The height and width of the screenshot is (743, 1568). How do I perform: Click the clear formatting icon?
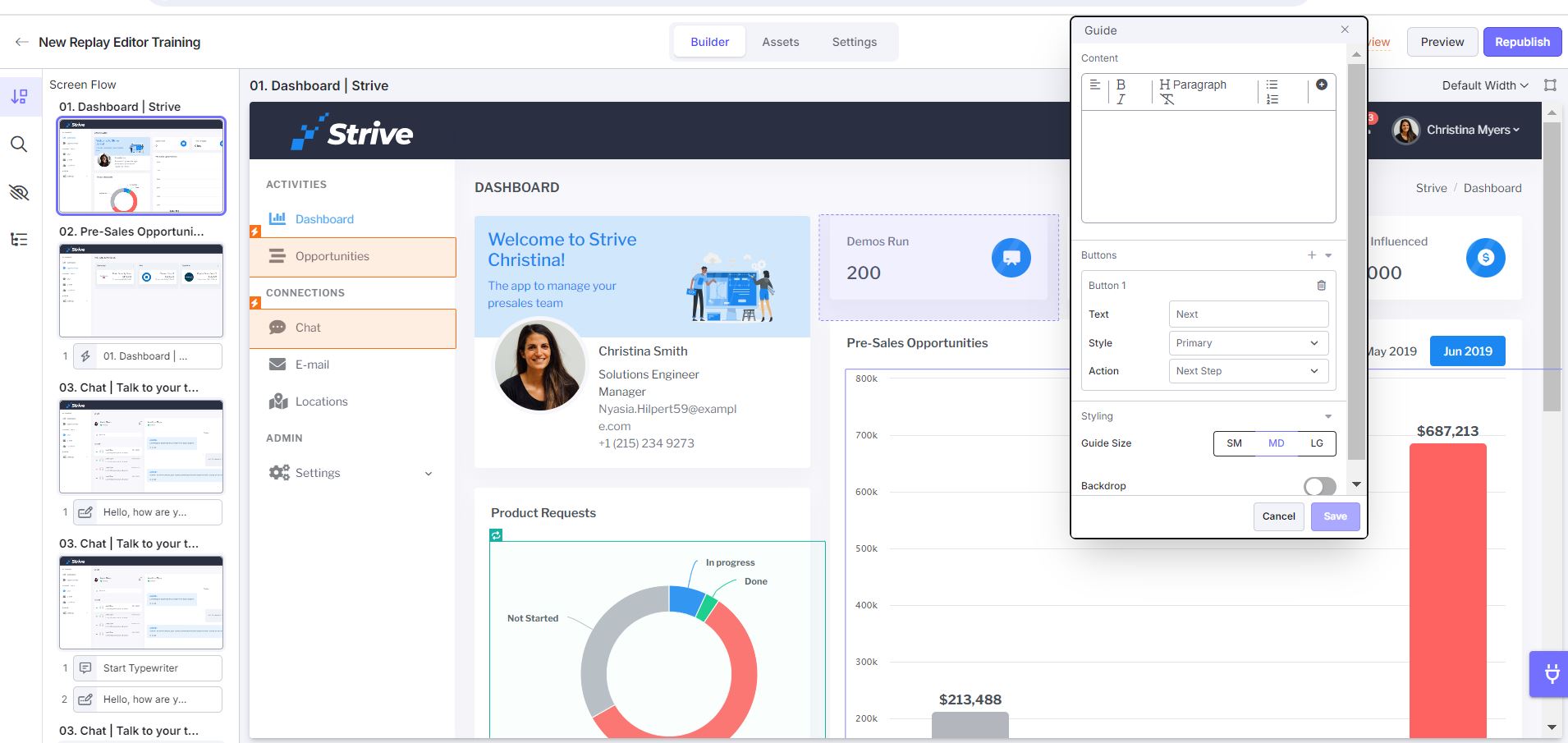(1167, 99)
